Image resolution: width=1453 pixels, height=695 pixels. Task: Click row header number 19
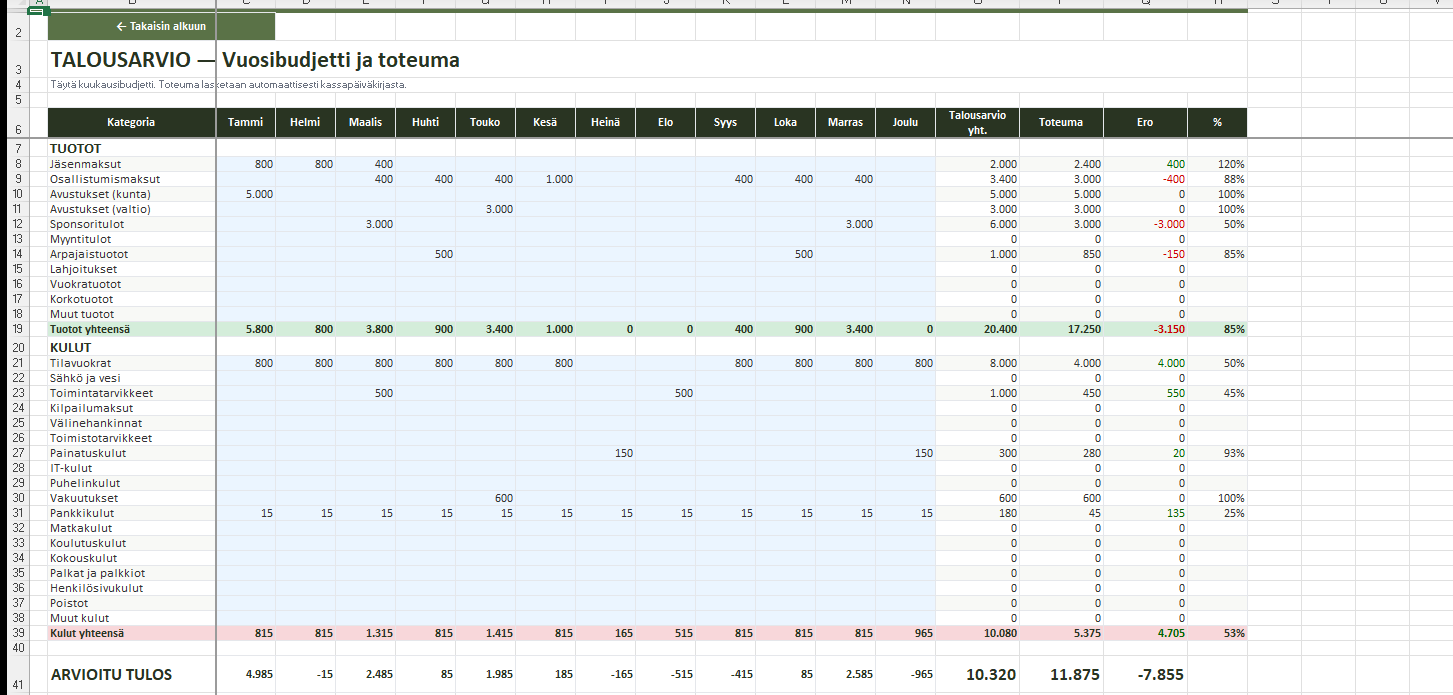coord(18,329)
